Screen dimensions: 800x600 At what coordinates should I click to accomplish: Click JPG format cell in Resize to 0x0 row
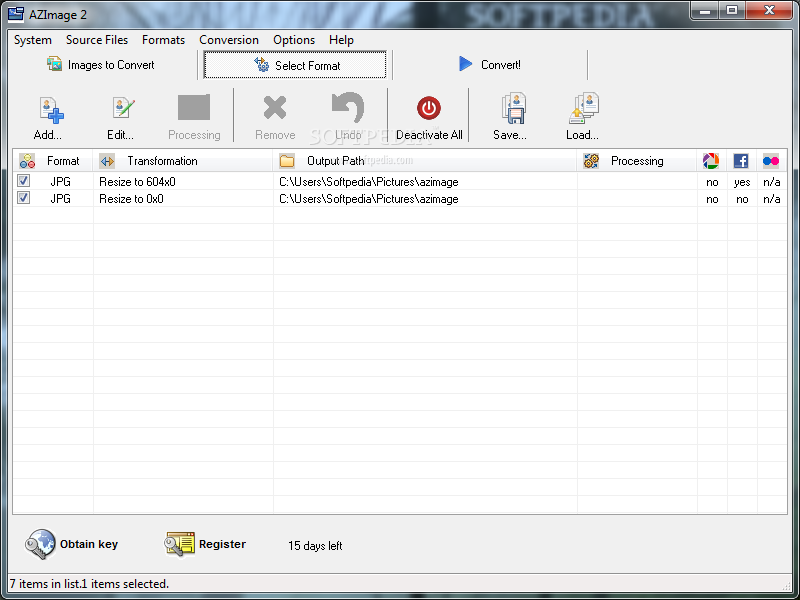pos(60,199)
